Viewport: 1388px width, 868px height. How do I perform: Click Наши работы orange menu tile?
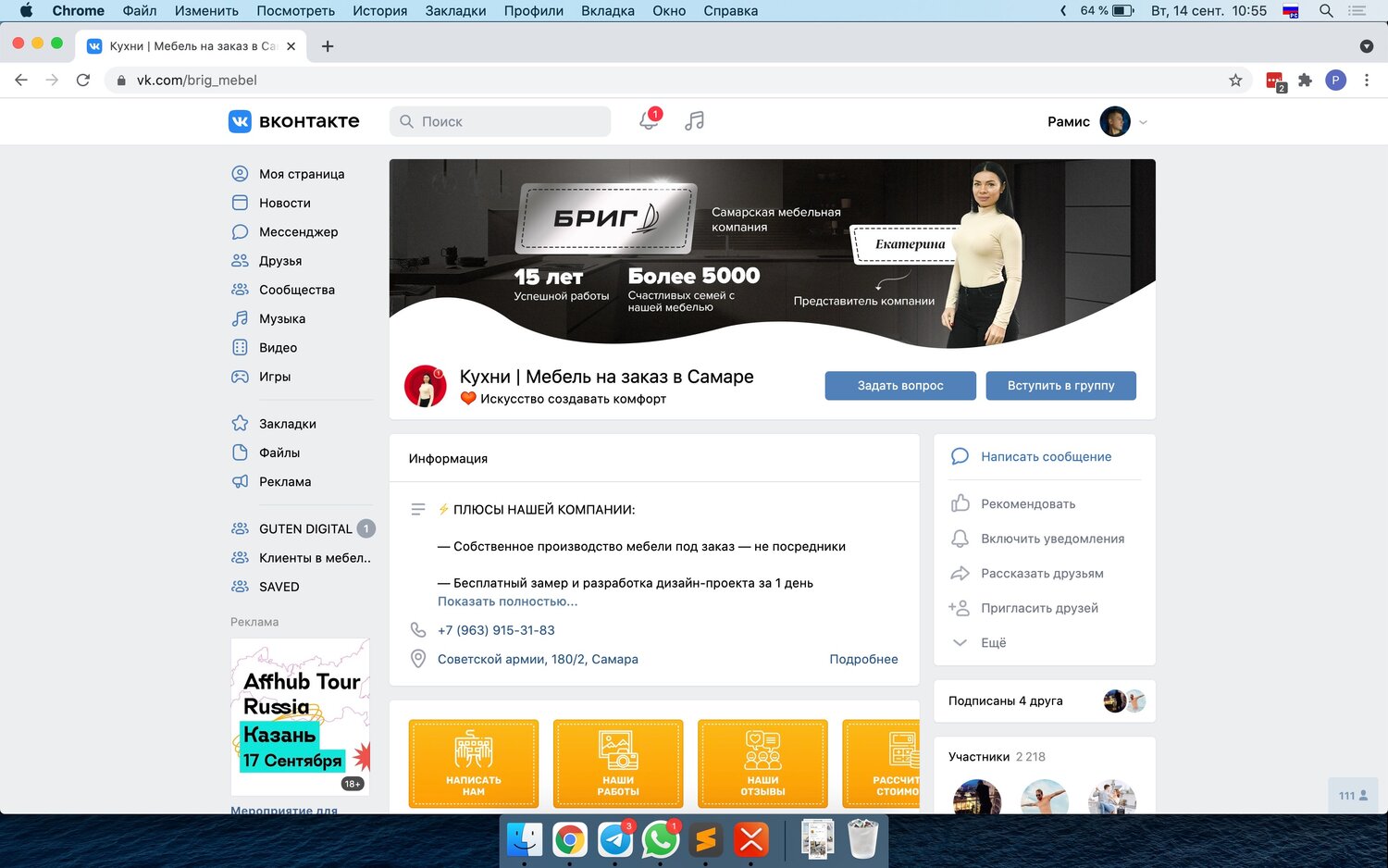pos(618,764)
